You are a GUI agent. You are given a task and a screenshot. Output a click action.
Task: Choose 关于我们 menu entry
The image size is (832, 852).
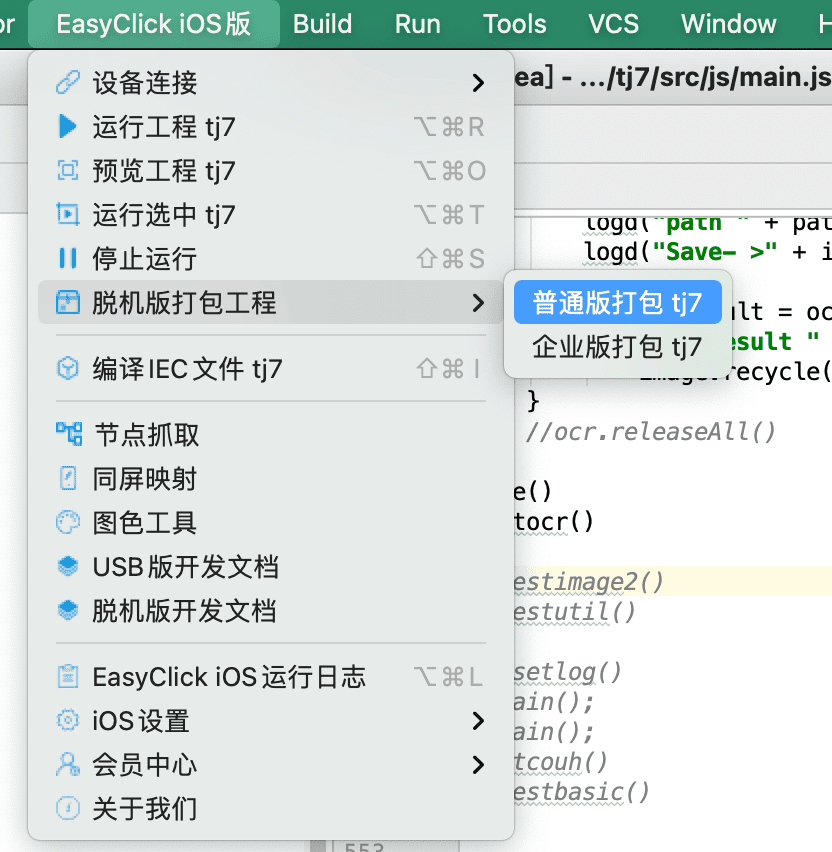point(271,809)
